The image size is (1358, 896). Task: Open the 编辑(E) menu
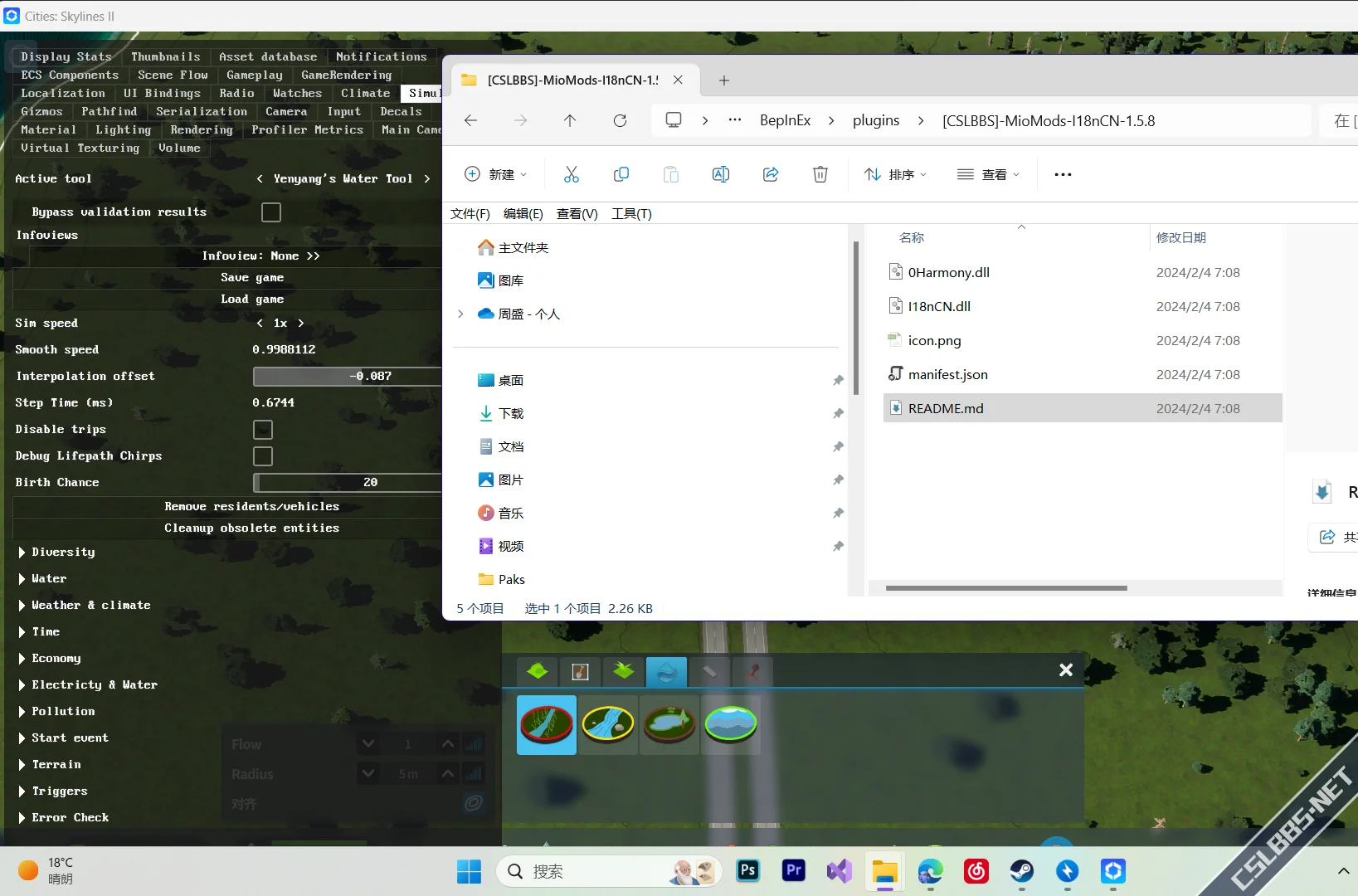(x=523, y=213)
